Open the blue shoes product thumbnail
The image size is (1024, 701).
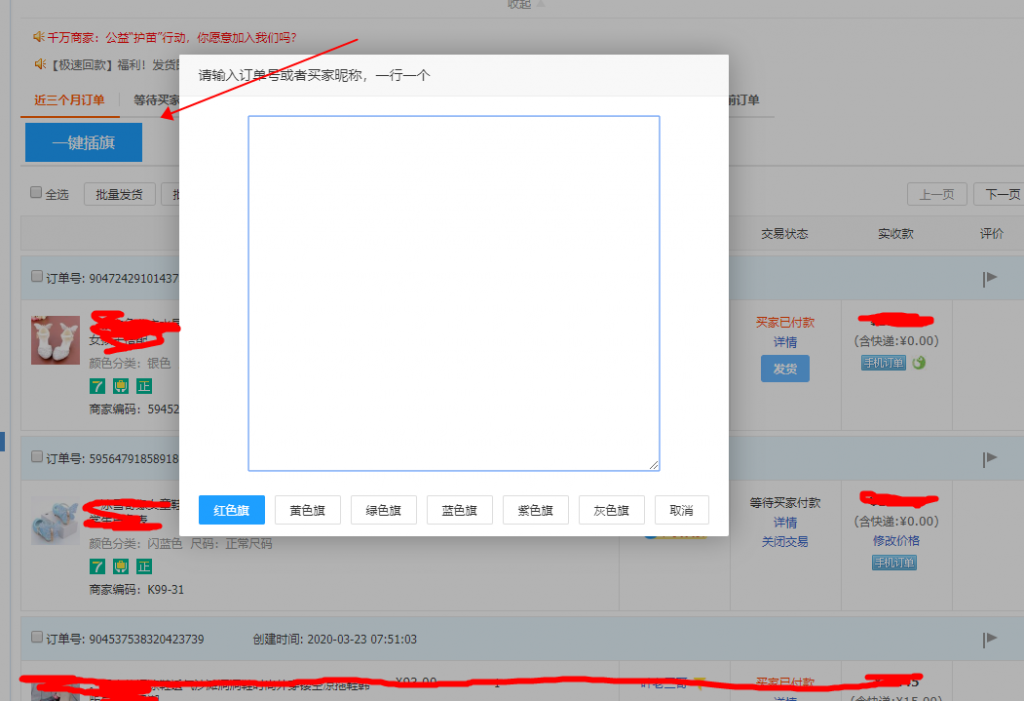[56, 521]
